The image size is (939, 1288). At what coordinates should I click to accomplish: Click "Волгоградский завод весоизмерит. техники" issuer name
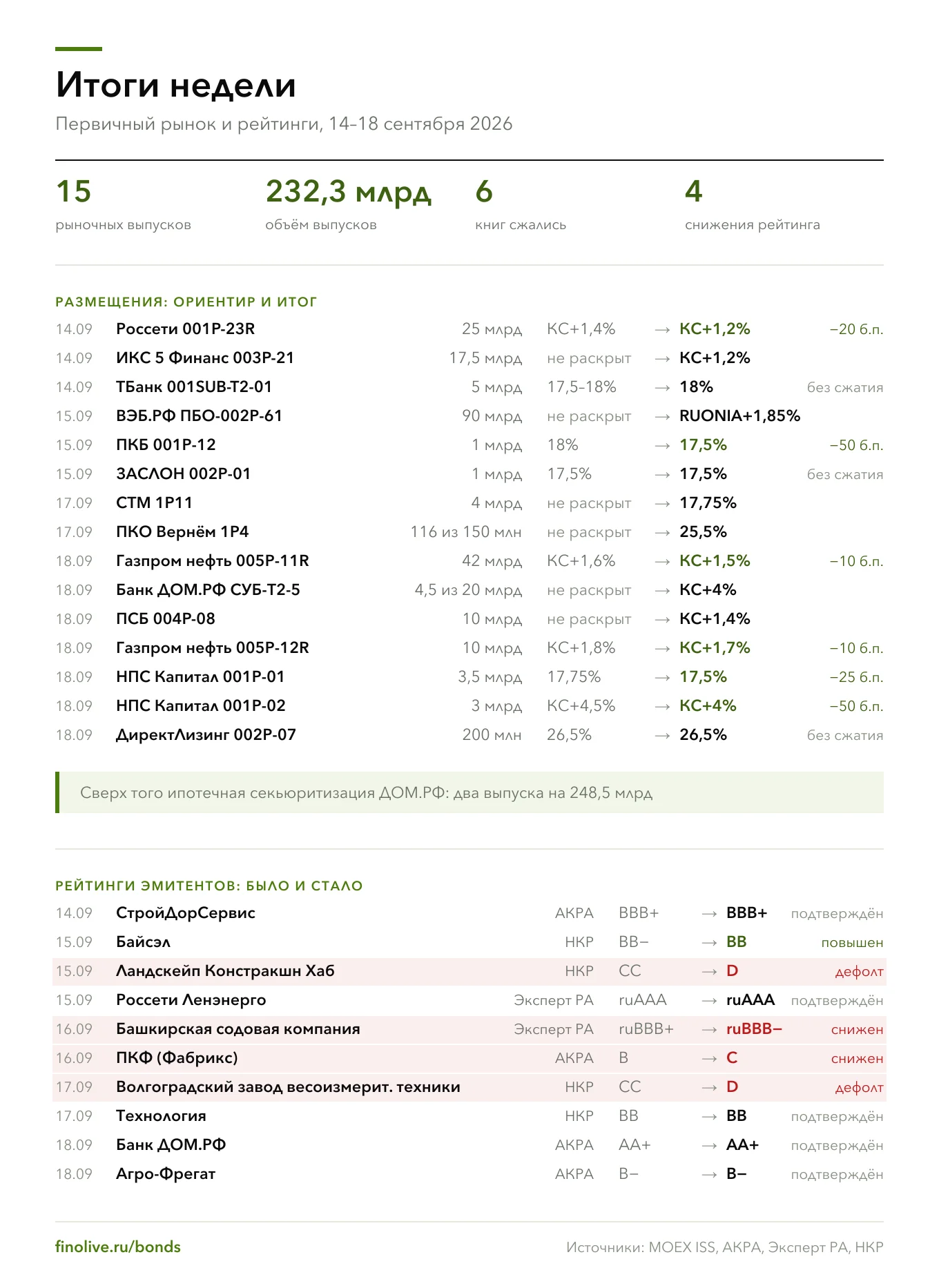[x=289, y=1087]
